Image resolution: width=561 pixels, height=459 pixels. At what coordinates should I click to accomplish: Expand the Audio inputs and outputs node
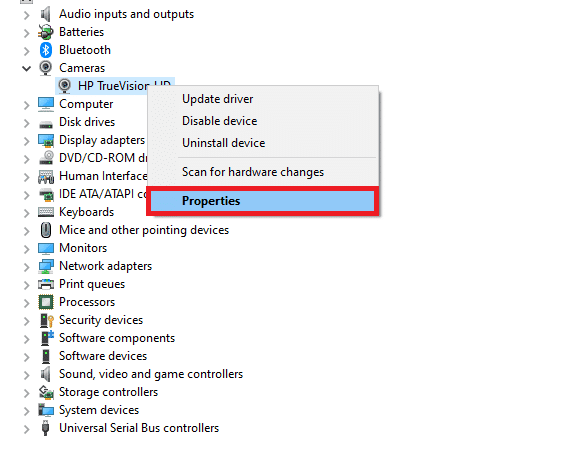point(26,15)
